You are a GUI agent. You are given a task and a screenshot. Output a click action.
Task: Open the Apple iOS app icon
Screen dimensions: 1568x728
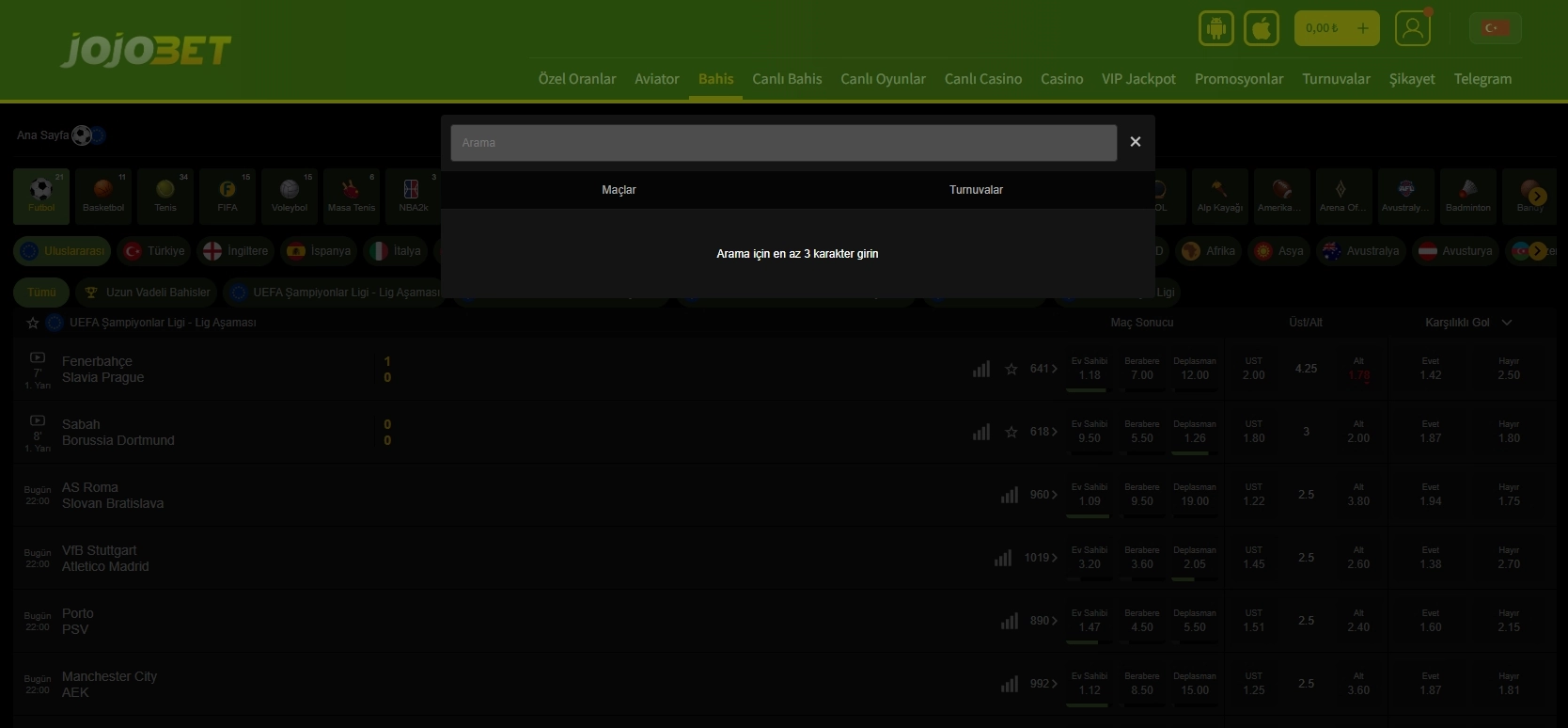pos(1262,28)
